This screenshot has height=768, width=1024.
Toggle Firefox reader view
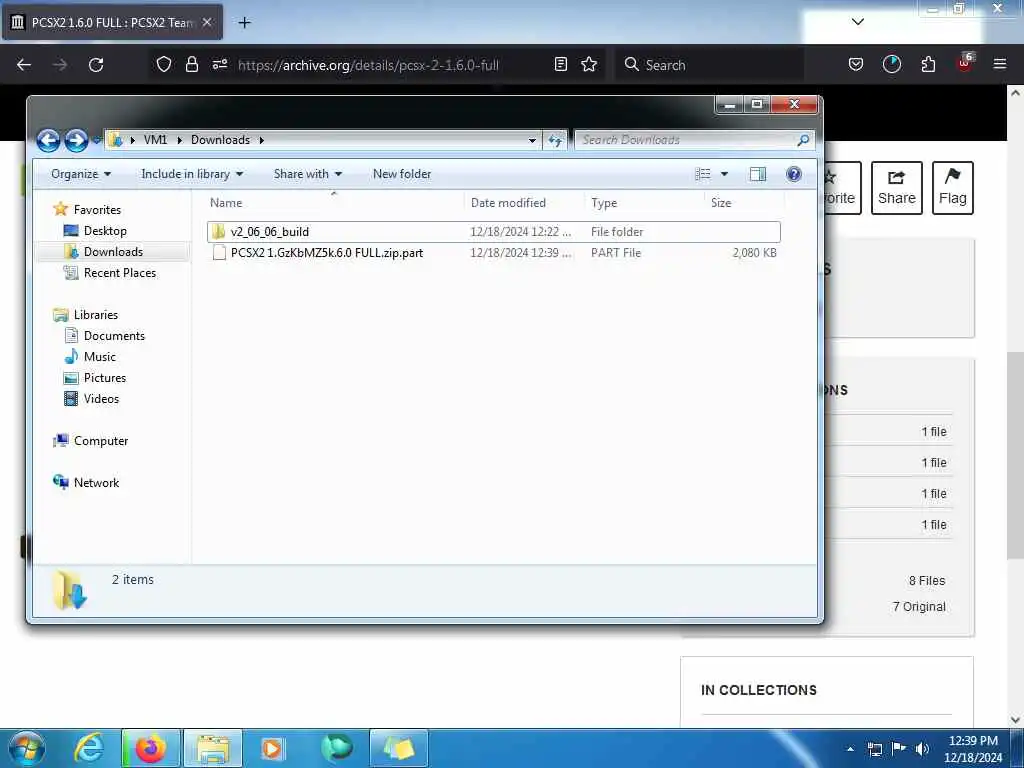coord(560,64)
